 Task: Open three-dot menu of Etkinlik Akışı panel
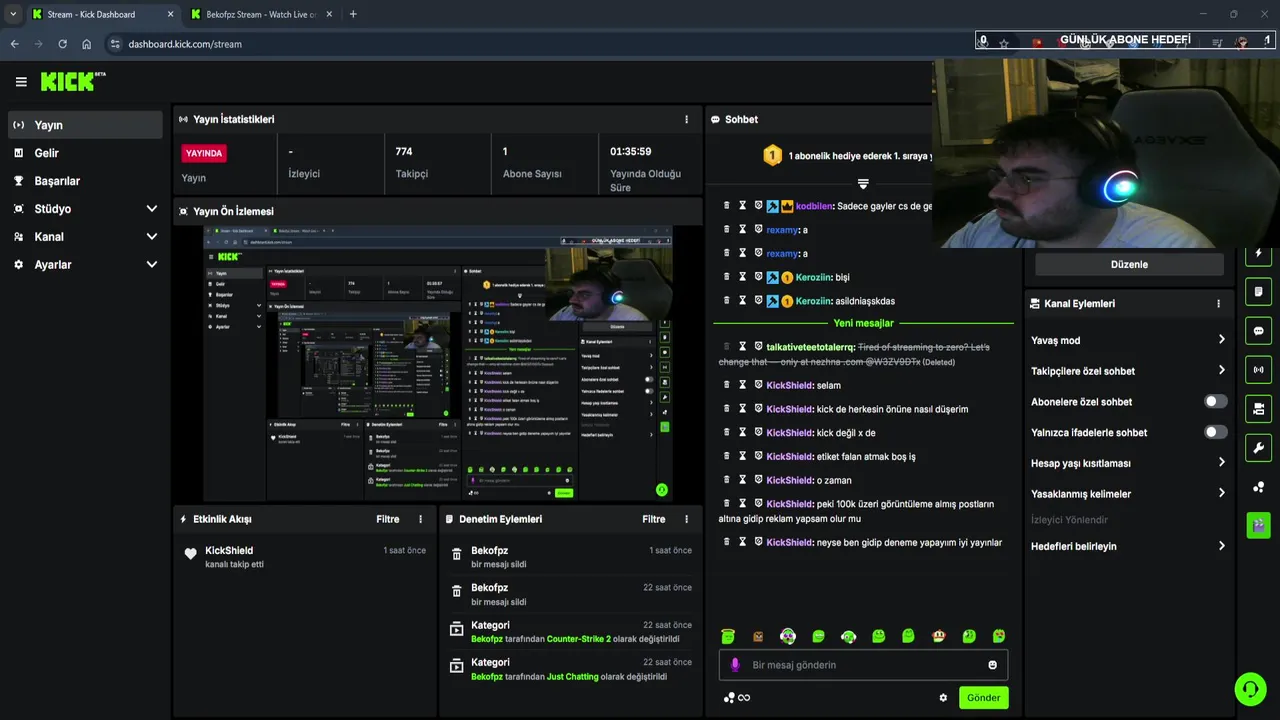tap(420, 519)
